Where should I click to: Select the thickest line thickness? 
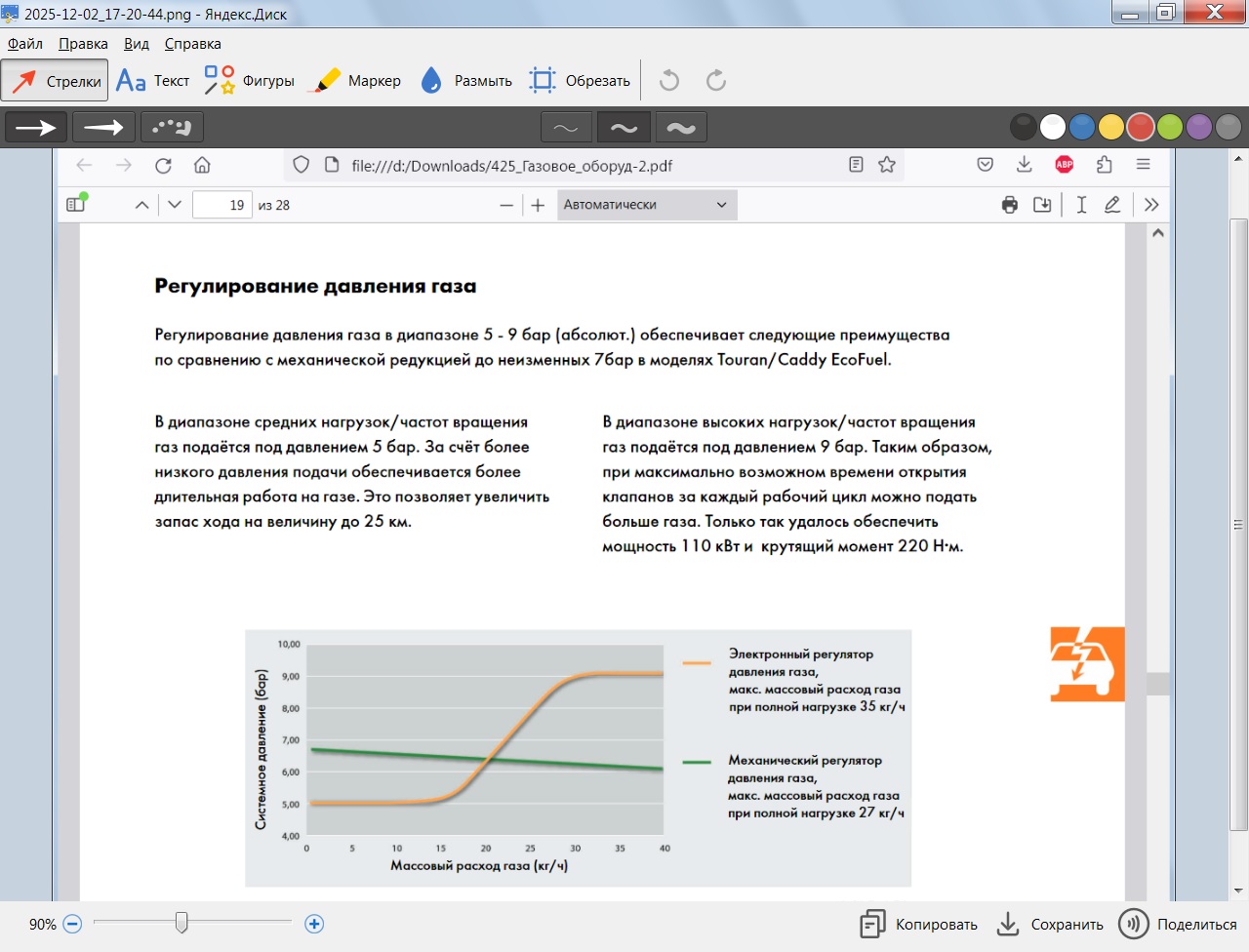(681, 128)
